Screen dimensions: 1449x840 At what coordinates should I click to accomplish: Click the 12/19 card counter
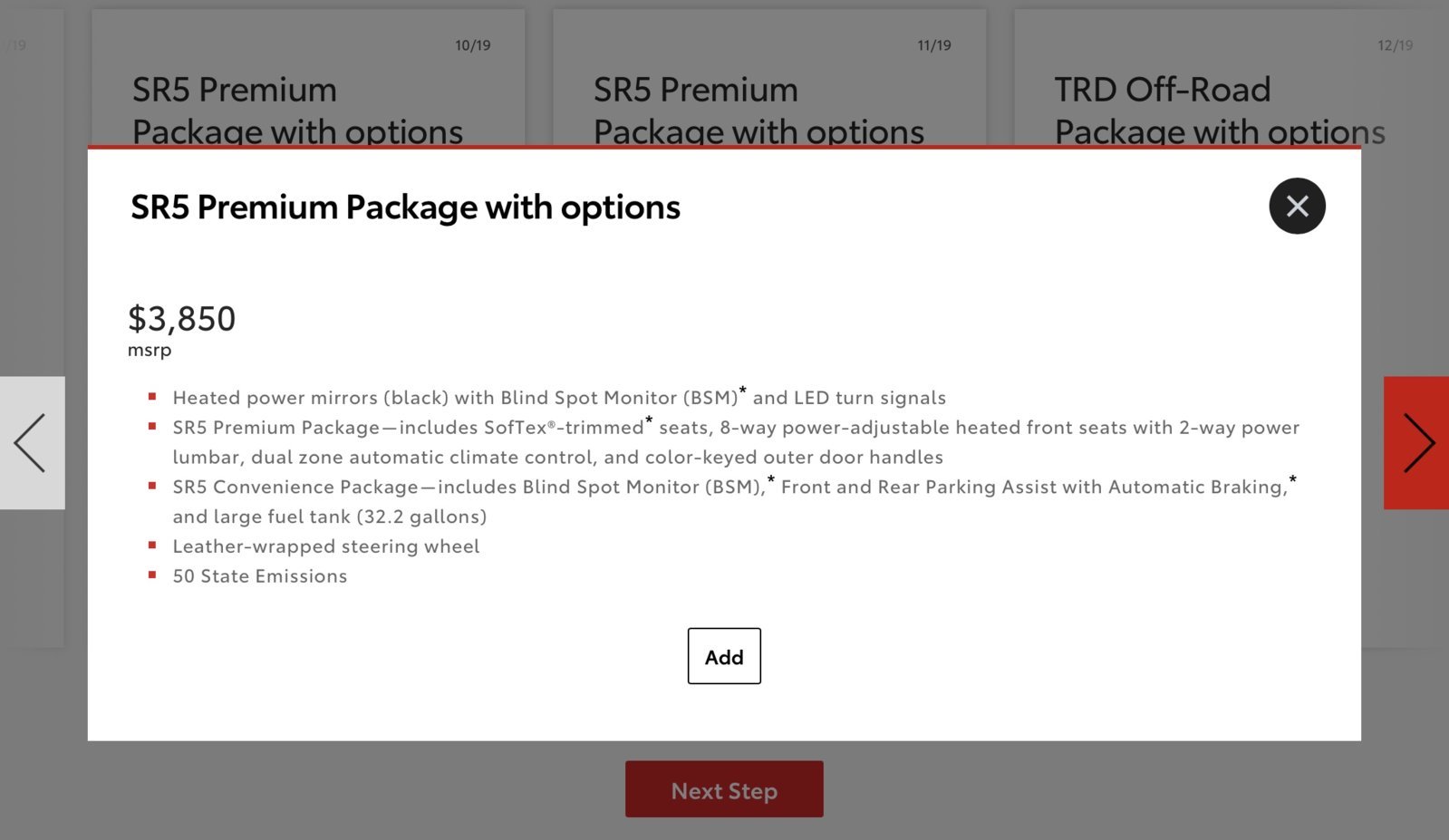tap(1396, 45)
